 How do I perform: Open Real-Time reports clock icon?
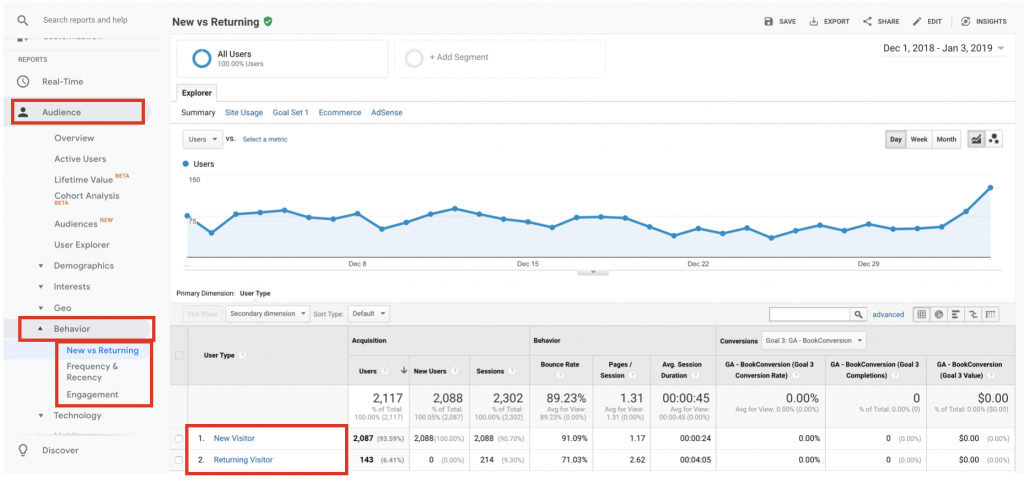[23, 81]
